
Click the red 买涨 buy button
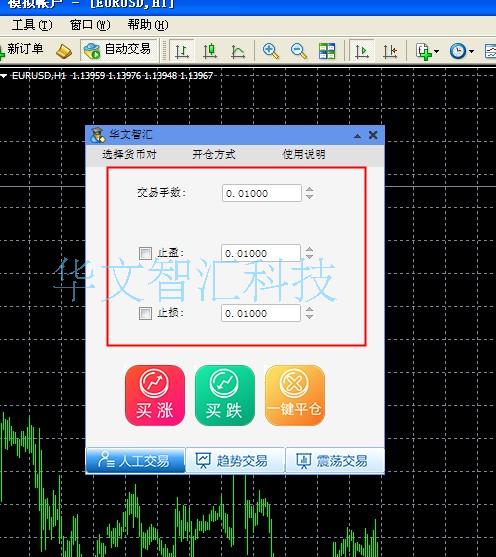(x=155, y=395)
